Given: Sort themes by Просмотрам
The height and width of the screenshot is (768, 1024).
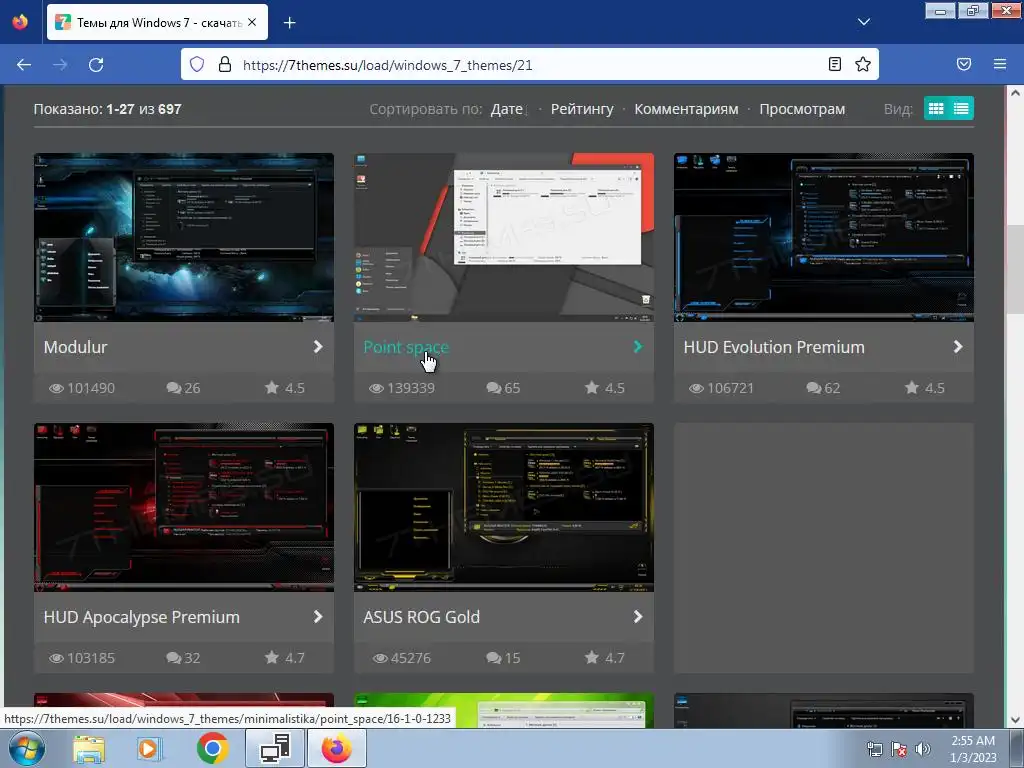Looking at the screenshot, I should pos(802,109).
